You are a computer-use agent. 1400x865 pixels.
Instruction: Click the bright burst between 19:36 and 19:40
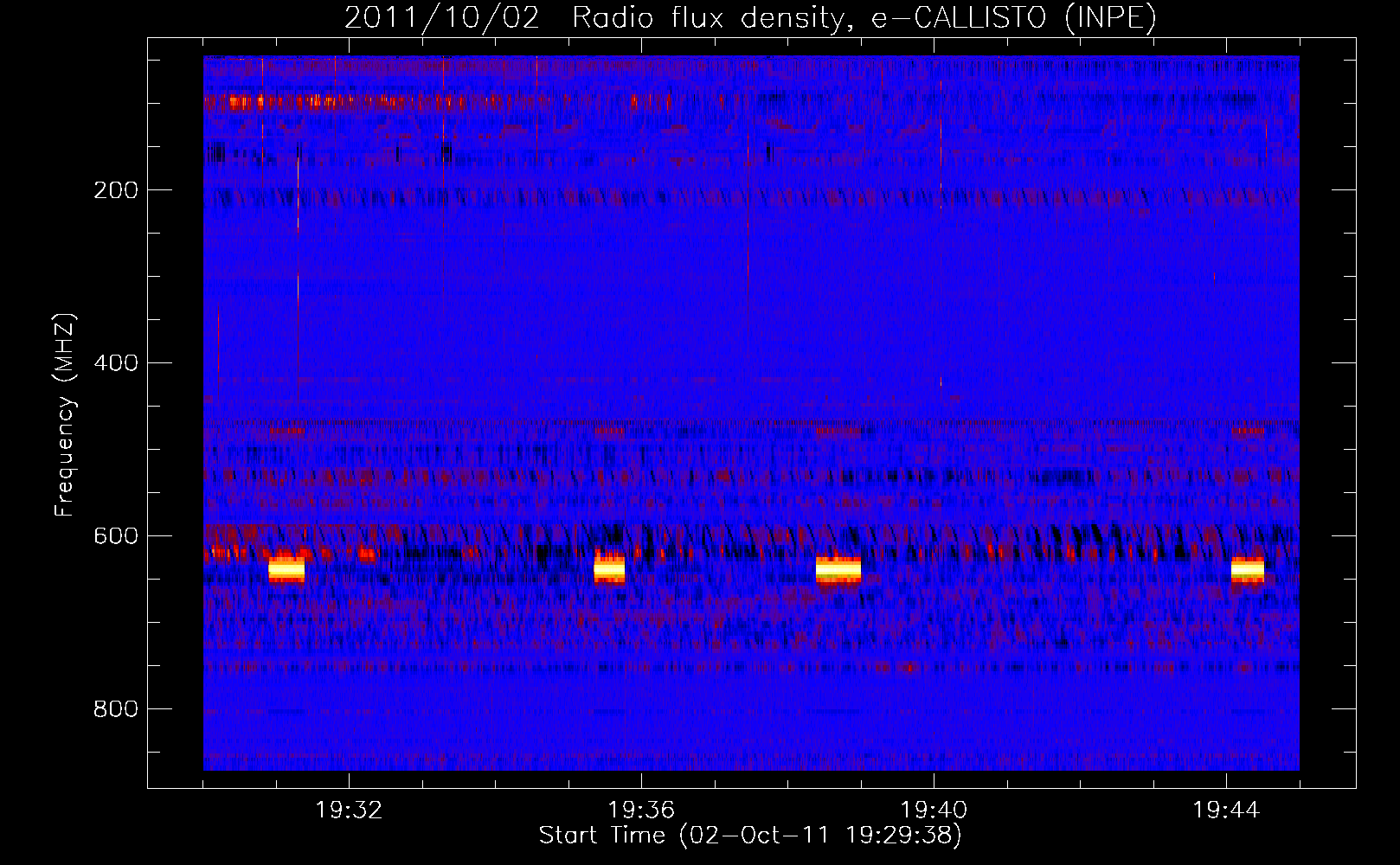838,569
